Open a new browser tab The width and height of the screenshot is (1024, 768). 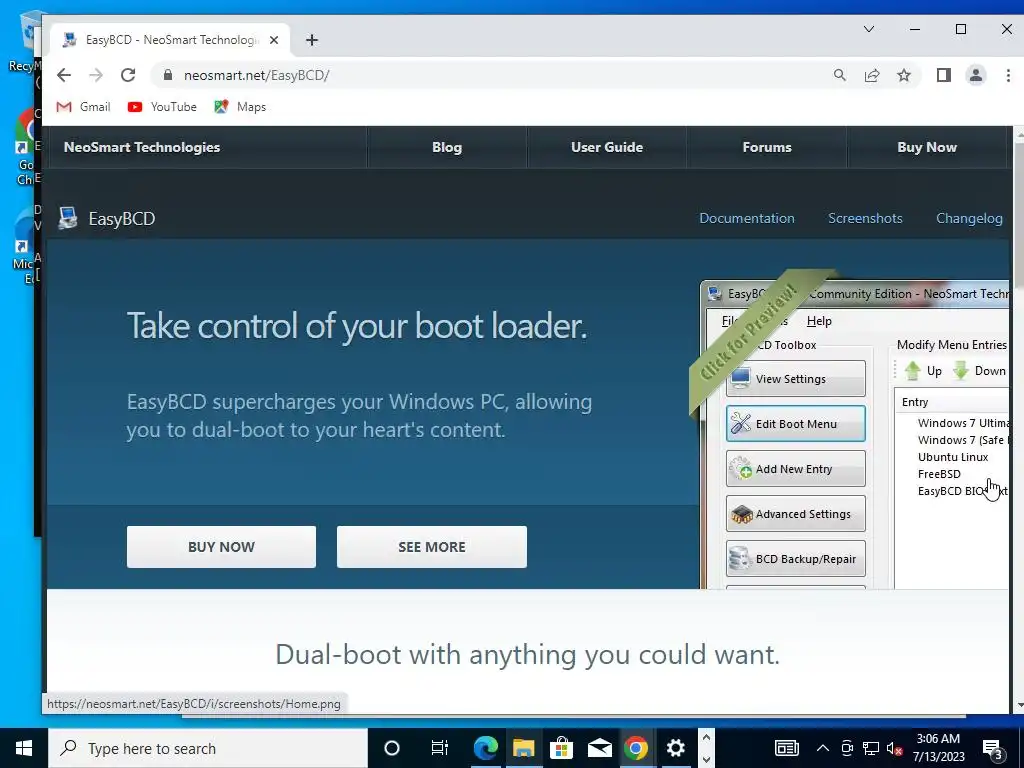312,40
